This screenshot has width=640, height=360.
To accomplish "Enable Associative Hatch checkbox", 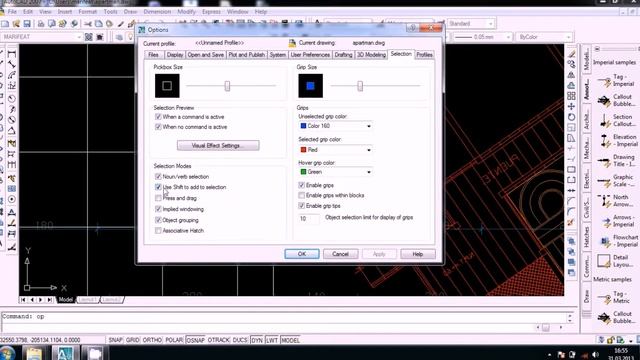I will tap(158, 231).
